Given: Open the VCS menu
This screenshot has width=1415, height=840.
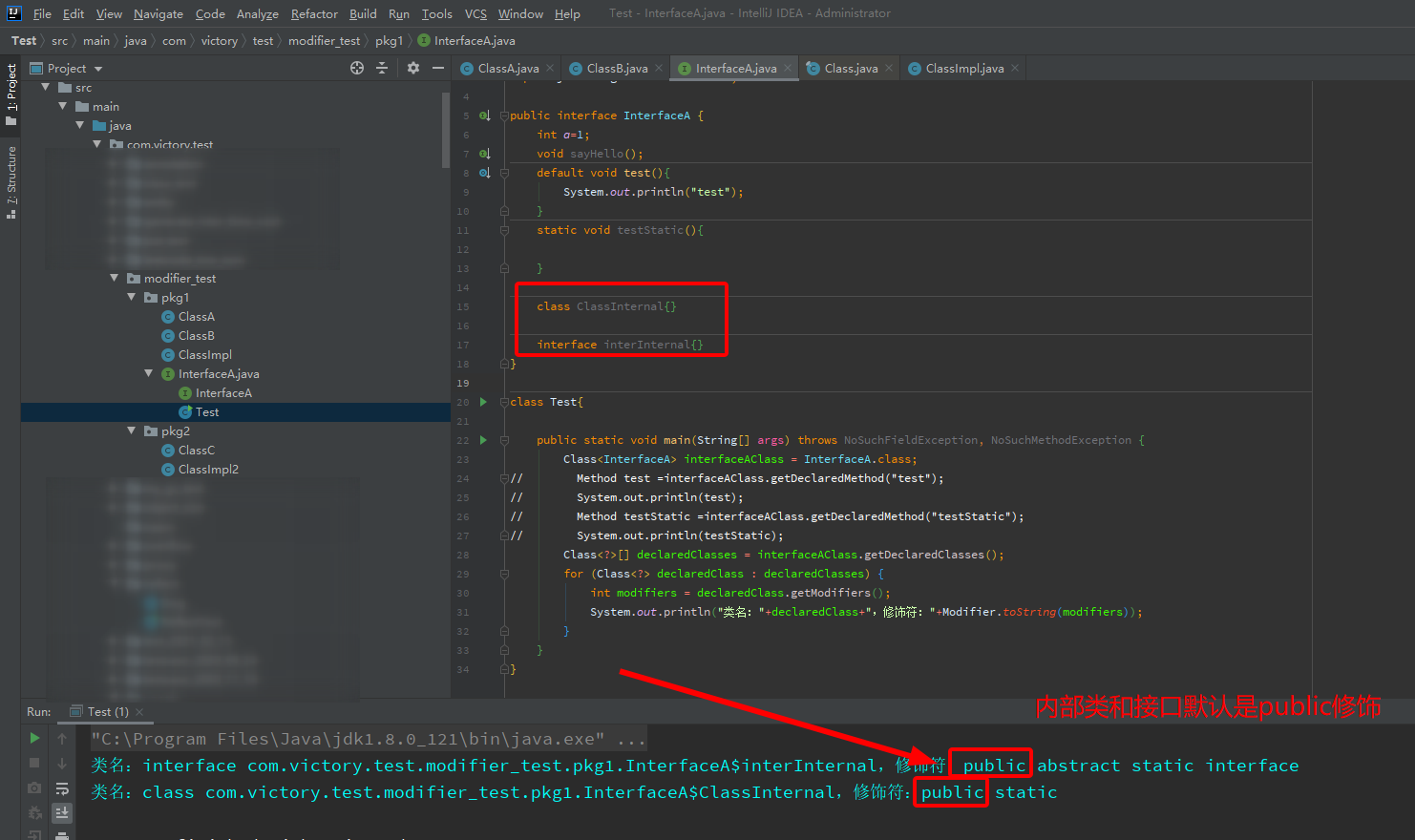Looking at the screenshot, I should [475, 13].
